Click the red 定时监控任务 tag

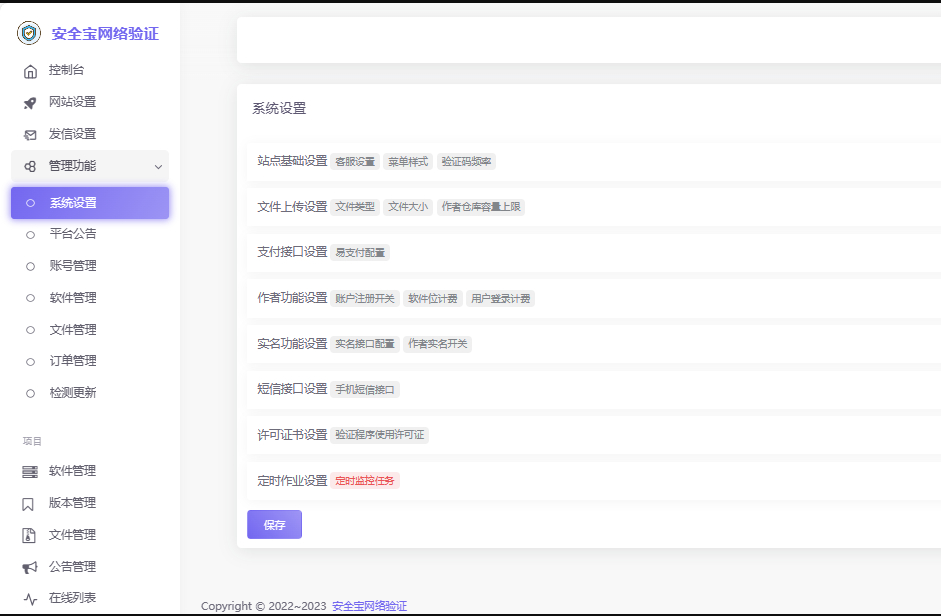tap(365, 479)
